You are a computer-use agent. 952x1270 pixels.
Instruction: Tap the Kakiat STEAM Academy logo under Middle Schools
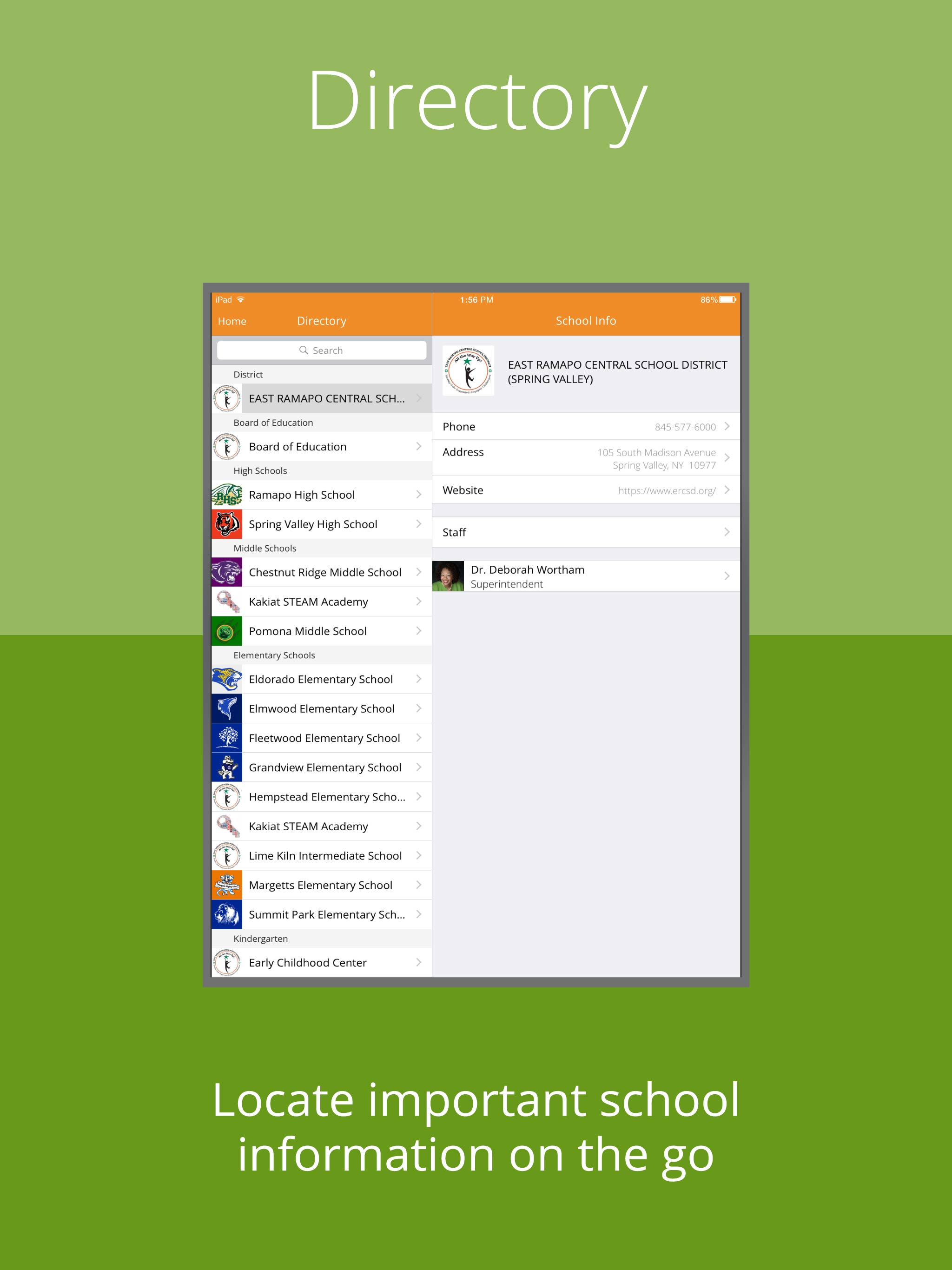pyautogui.click(x=227, y=602)
